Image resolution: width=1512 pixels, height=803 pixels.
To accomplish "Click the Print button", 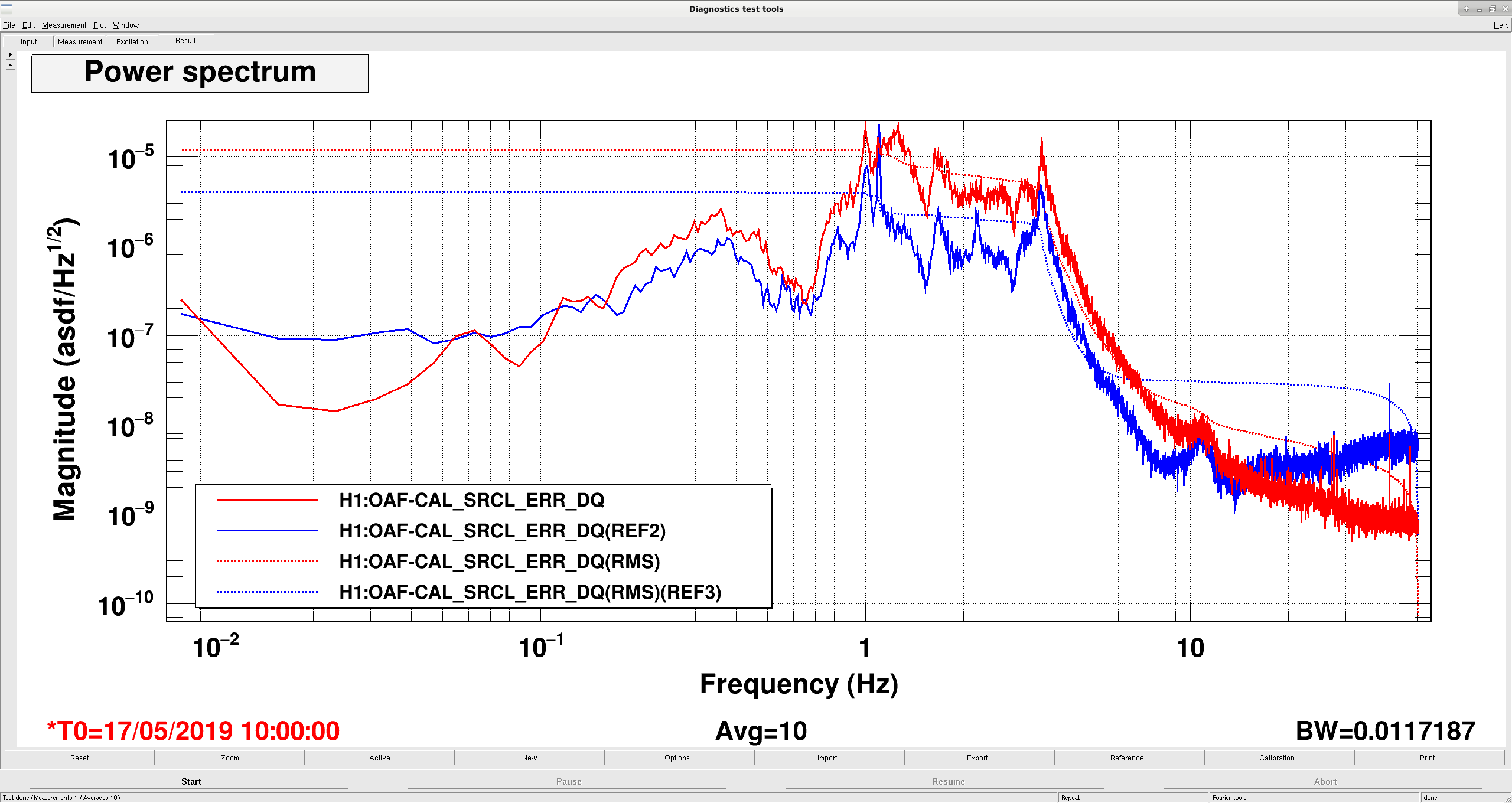I will [x=1429, y=758].
